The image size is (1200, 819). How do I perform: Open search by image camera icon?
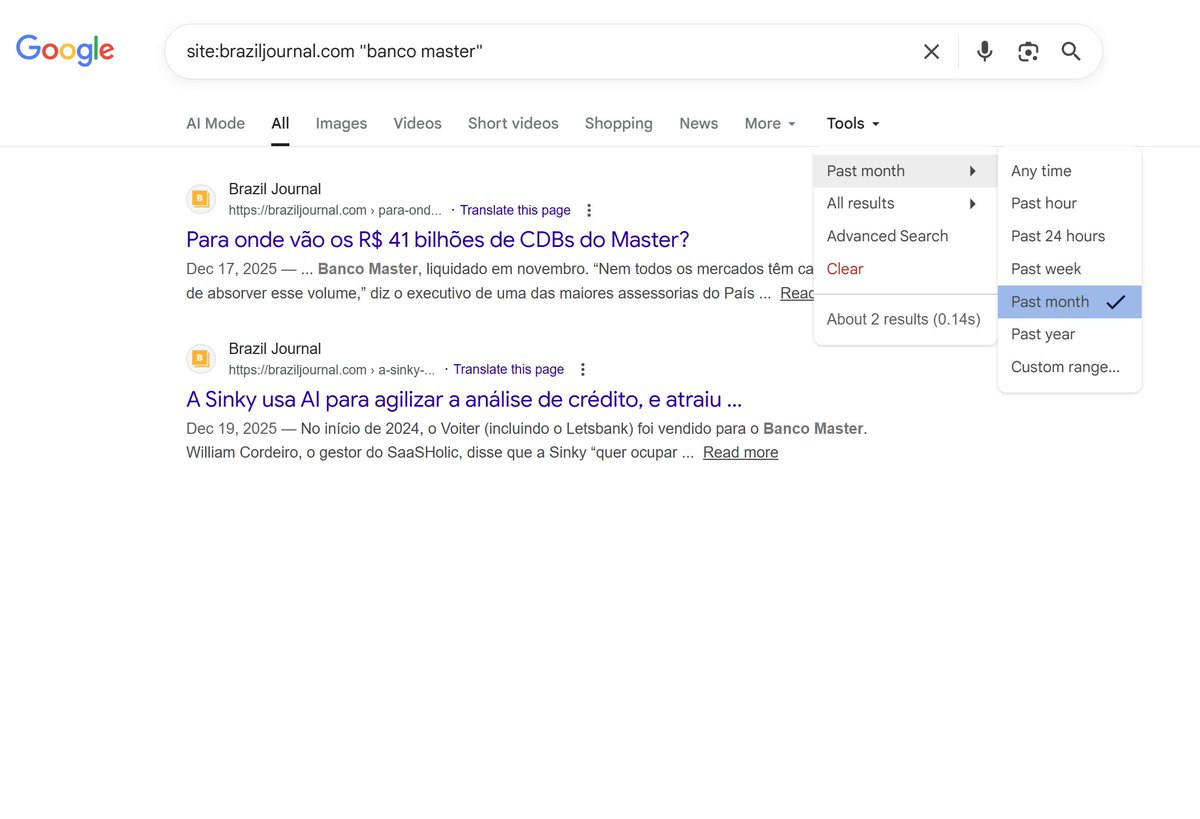[x=1028, y=52]
